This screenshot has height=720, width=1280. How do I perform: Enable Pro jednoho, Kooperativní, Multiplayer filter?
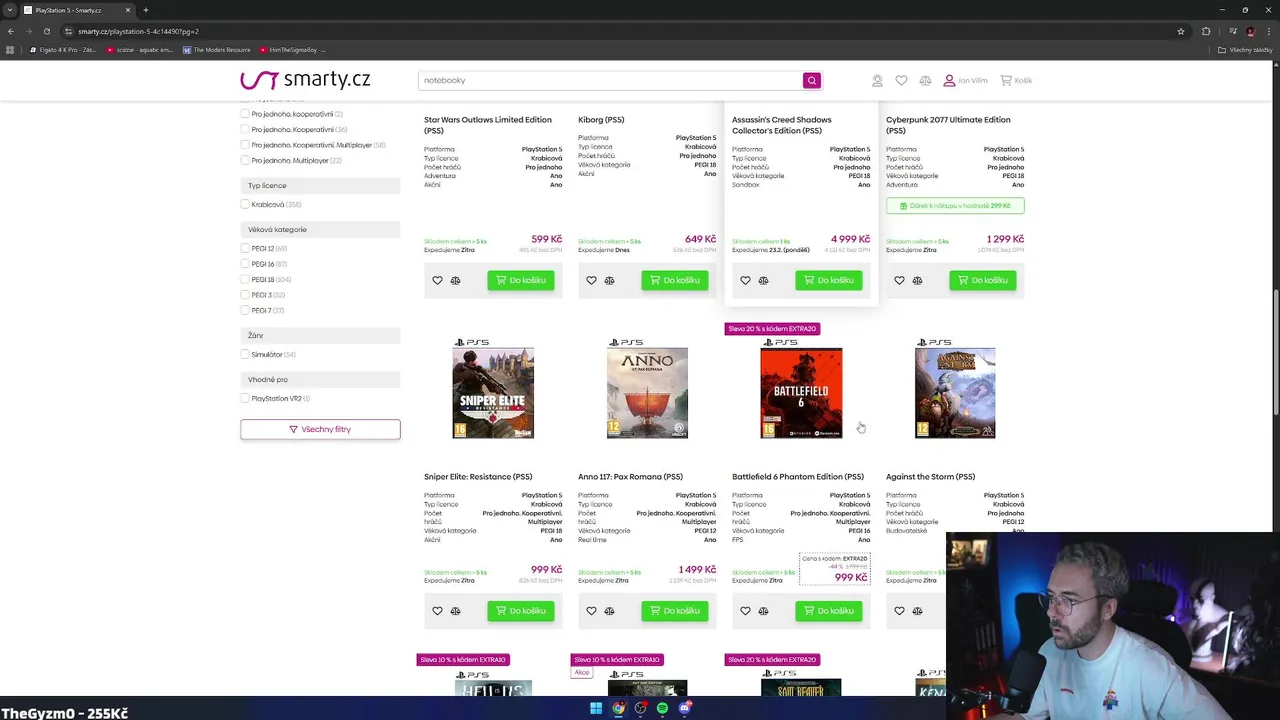(x=245, y=145)
